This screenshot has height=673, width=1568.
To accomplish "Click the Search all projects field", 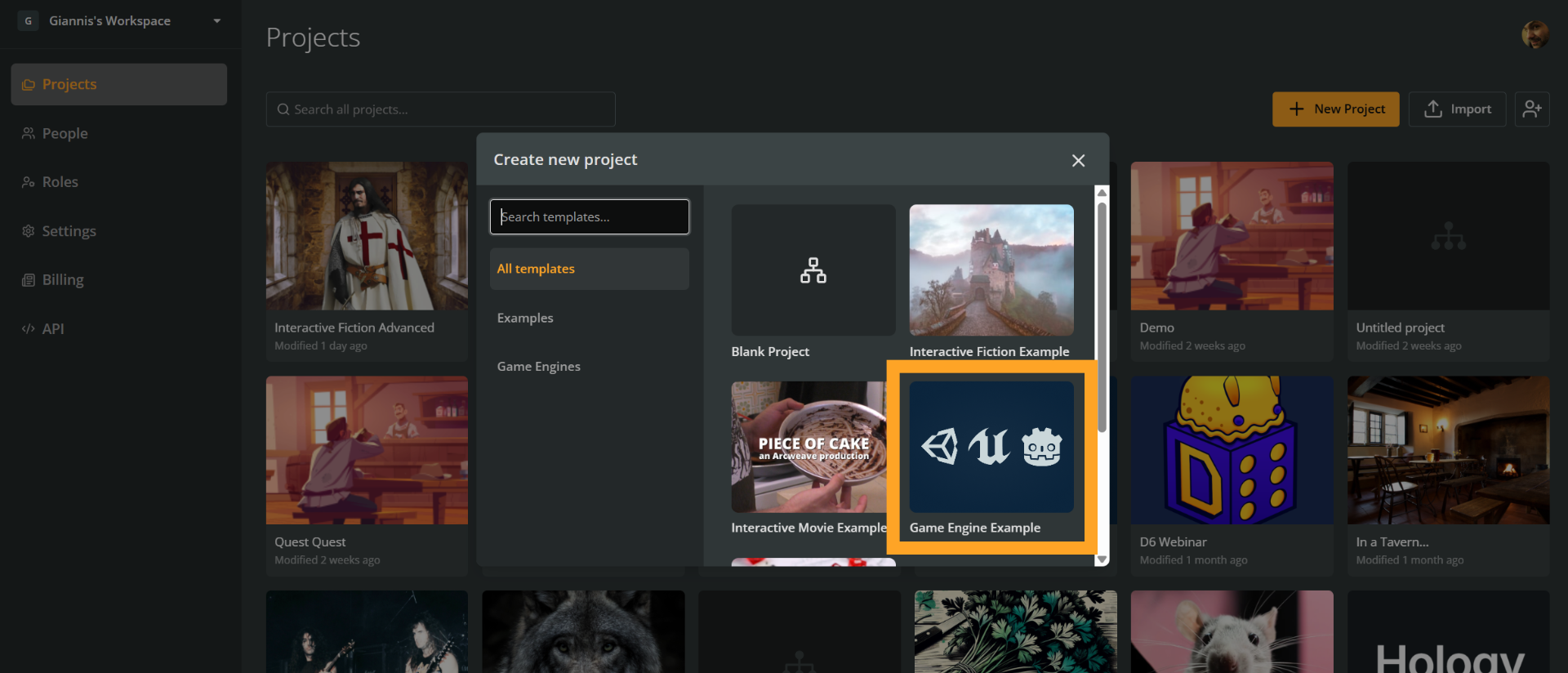I will [440, 109].
